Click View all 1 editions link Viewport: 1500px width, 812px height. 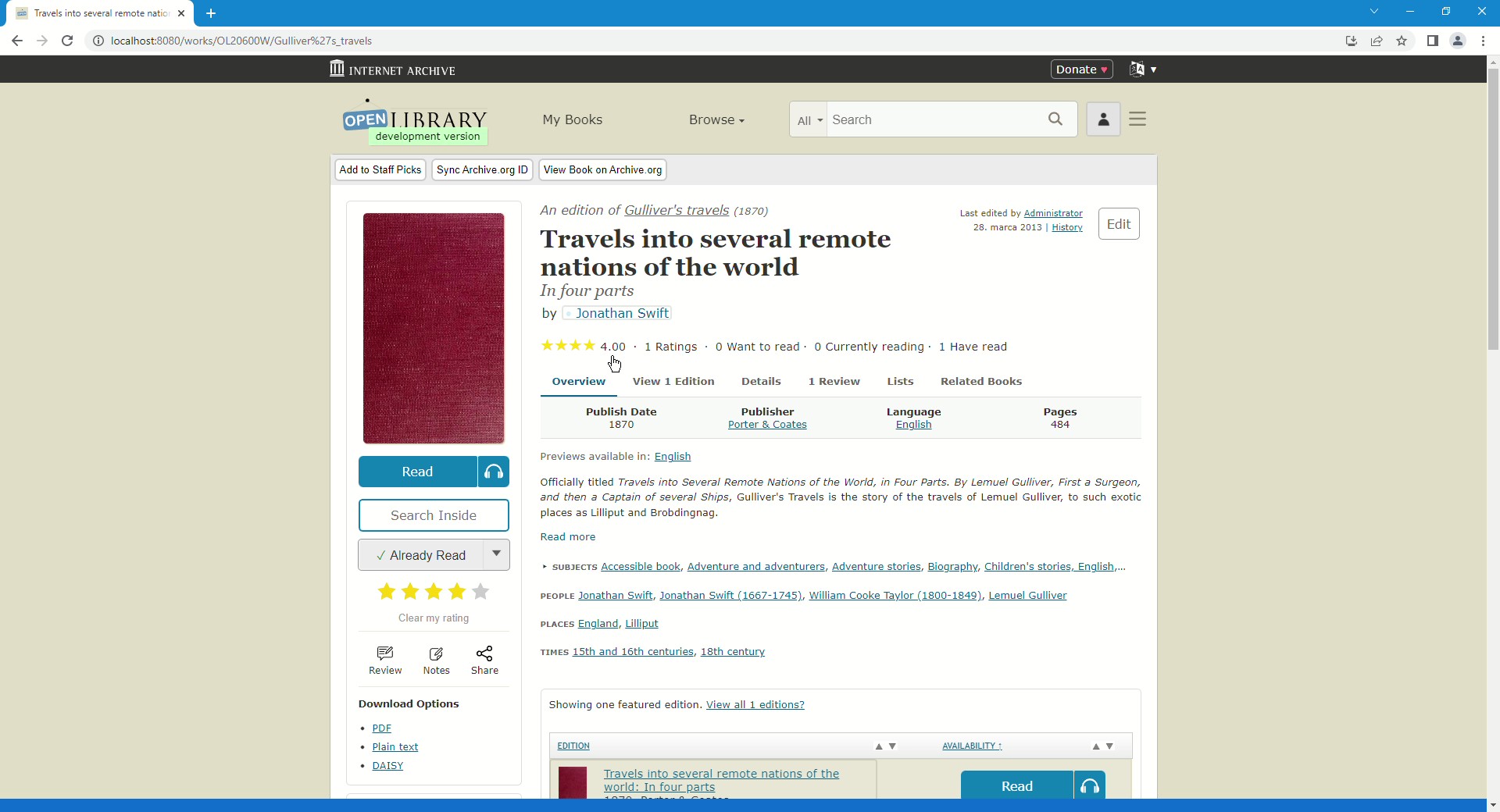pos(755,704)
